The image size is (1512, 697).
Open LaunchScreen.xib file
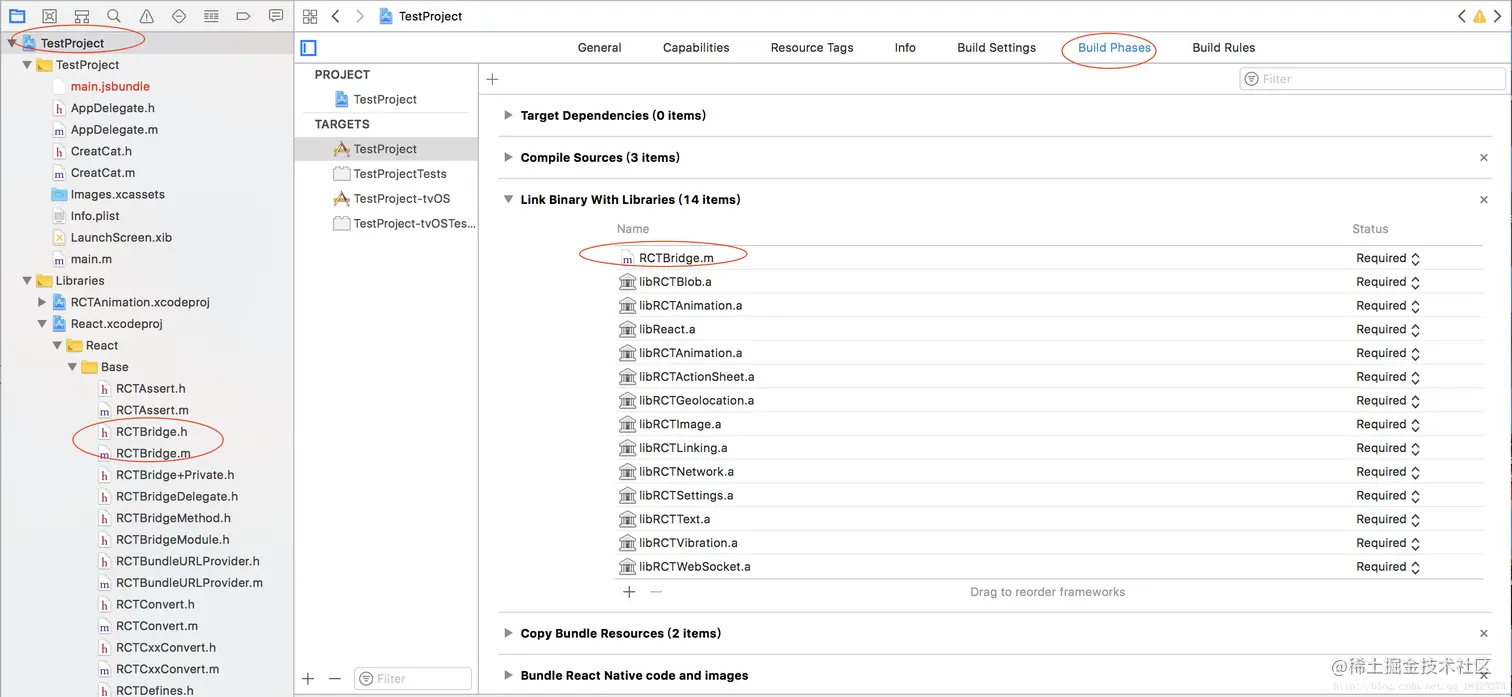pos(121,238)
